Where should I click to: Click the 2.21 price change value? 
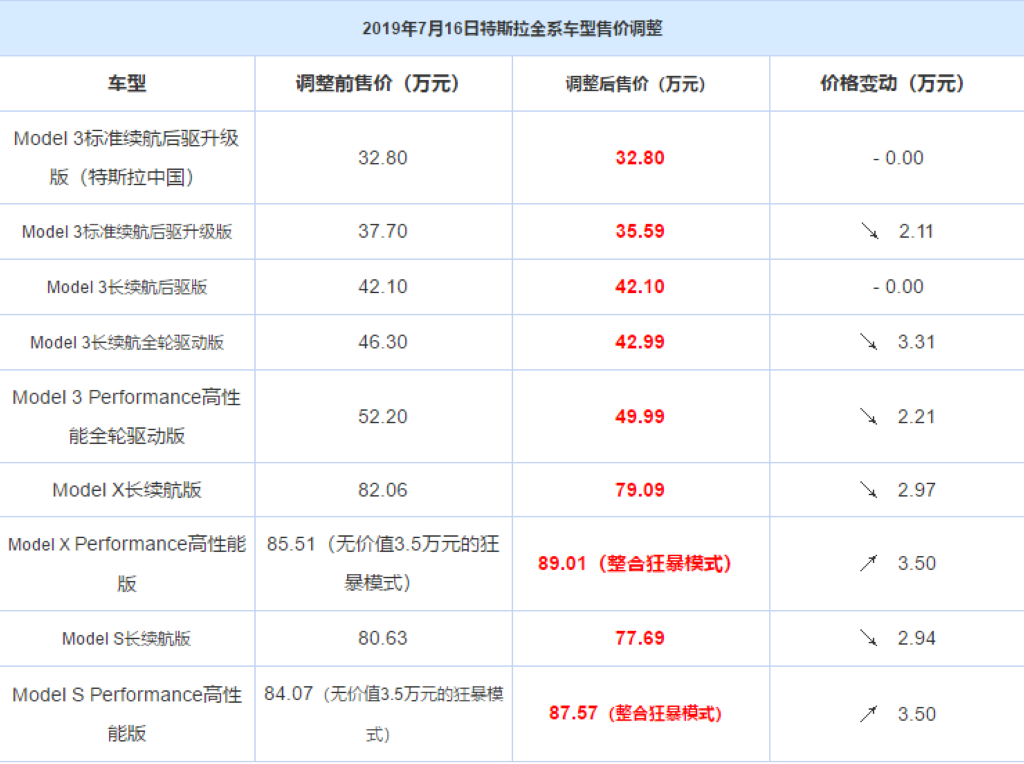(916, 417)
